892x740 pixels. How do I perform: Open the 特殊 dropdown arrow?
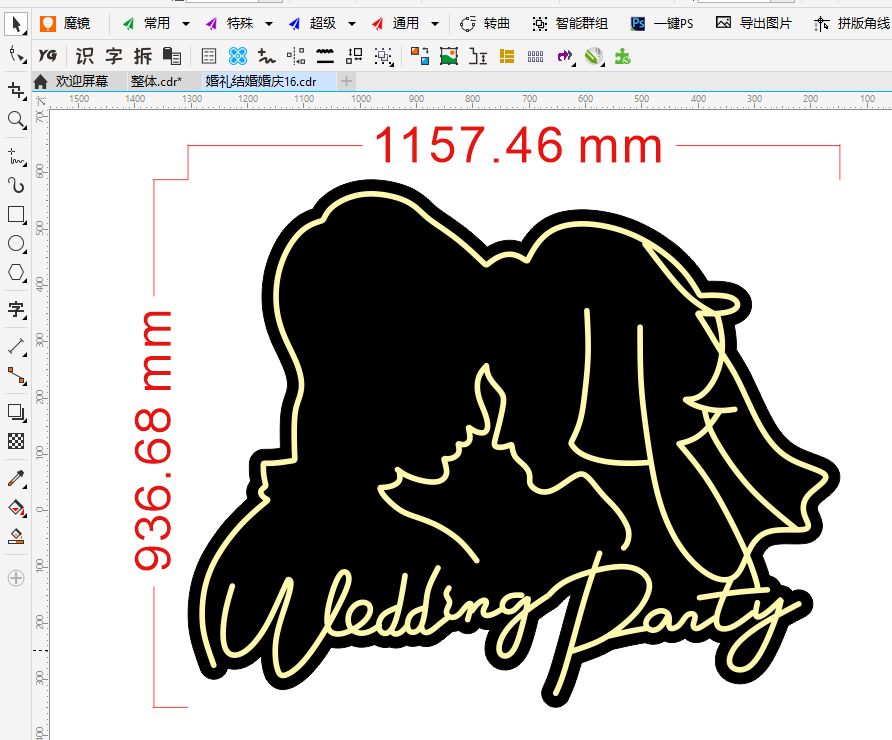(x=268, y=23)
